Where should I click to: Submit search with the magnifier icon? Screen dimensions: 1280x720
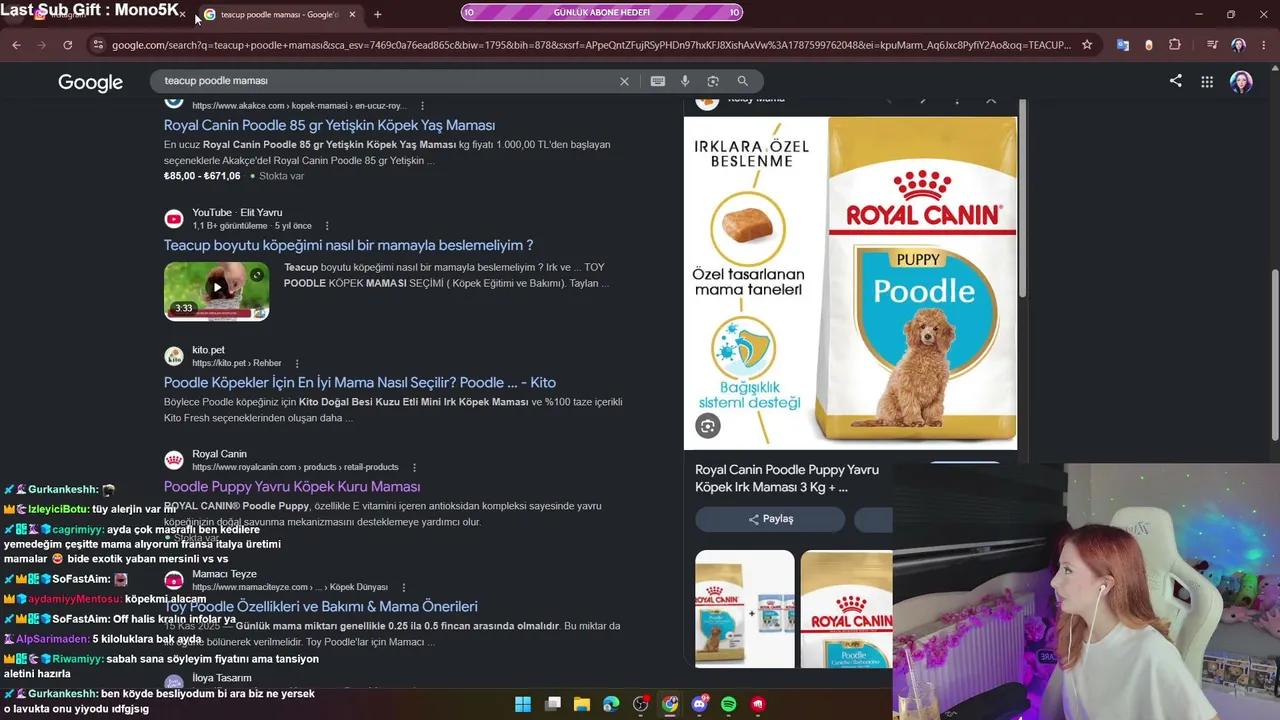click(x=742, y=81)
